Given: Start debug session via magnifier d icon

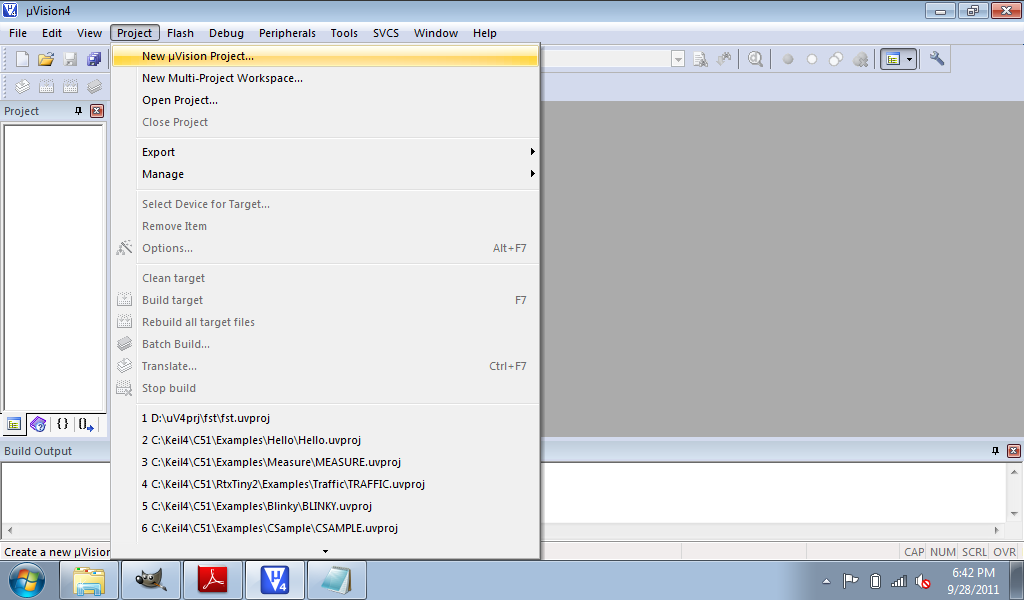Looking at the screenshot, I should pos(756,59).
